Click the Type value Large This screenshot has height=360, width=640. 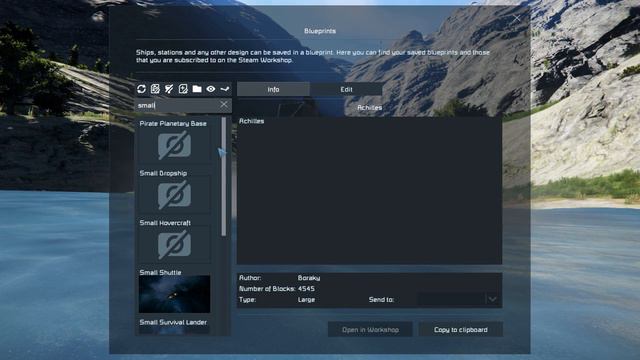point(306,300)
